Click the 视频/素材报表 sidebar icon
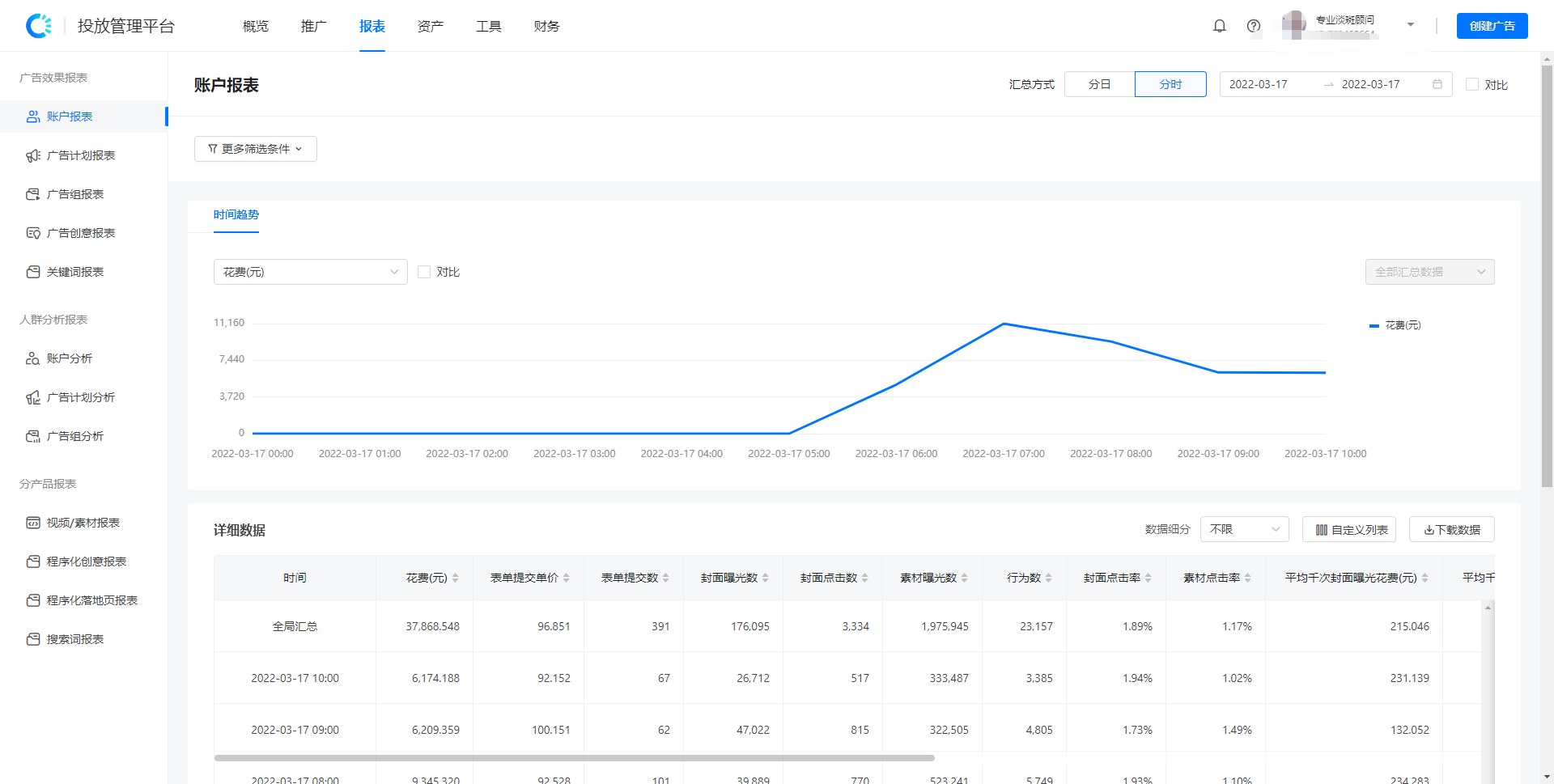The height and width of the screenshot is (784, 1554). coord(33,523)
